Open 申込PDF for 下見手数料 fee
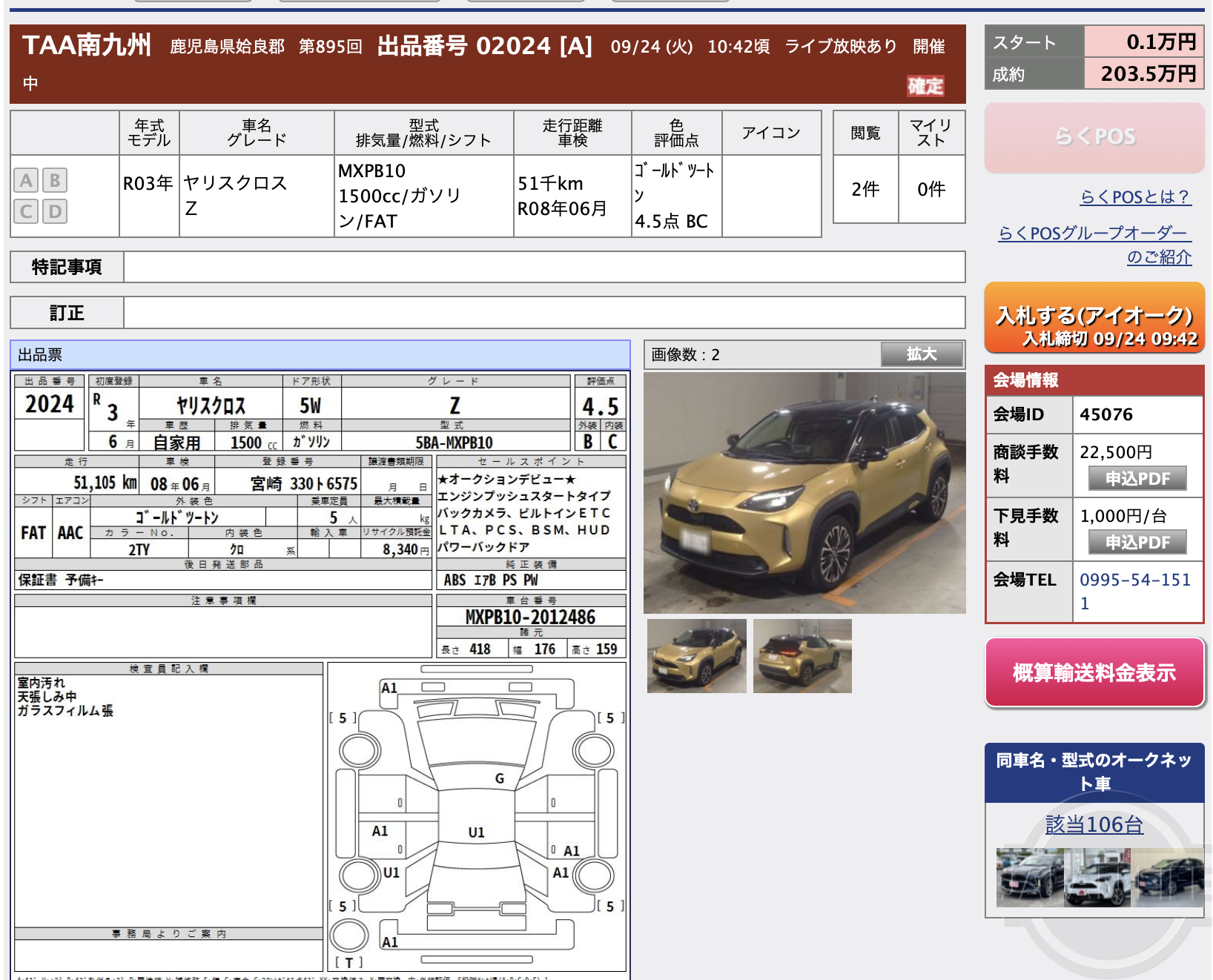 [1137, 542]
